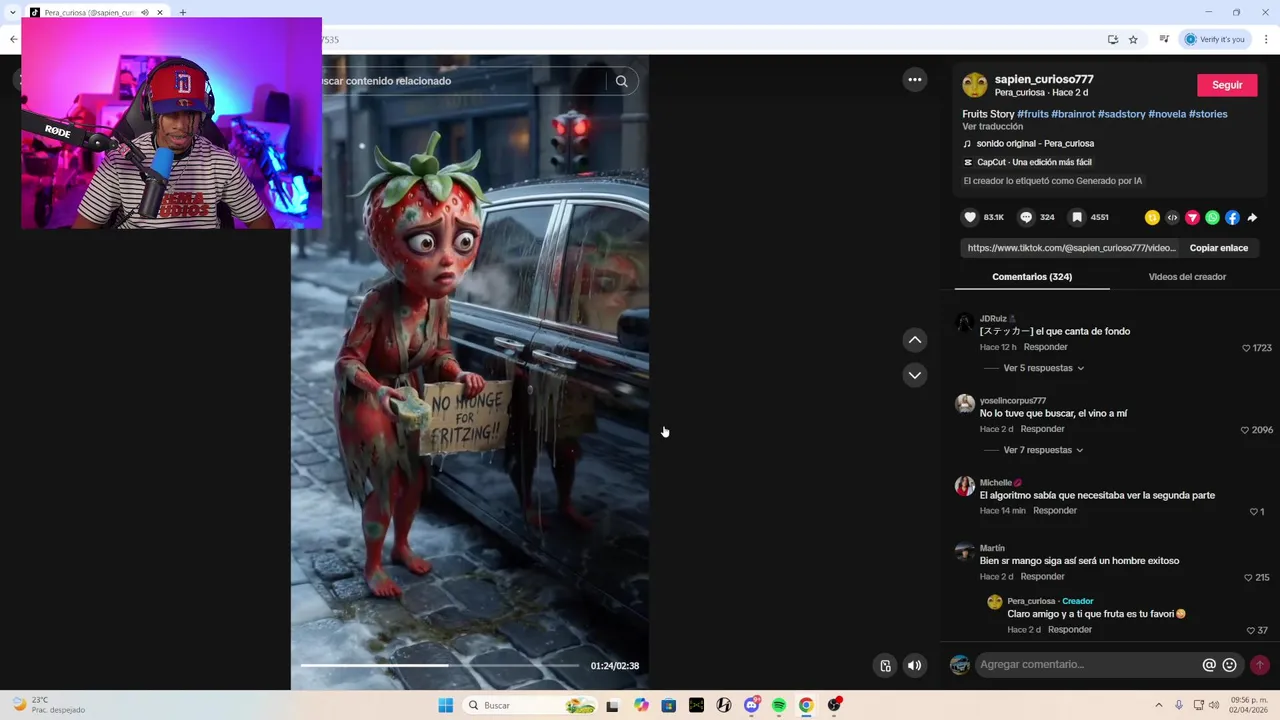Focus the related content search field

click(x=460, y=81)
